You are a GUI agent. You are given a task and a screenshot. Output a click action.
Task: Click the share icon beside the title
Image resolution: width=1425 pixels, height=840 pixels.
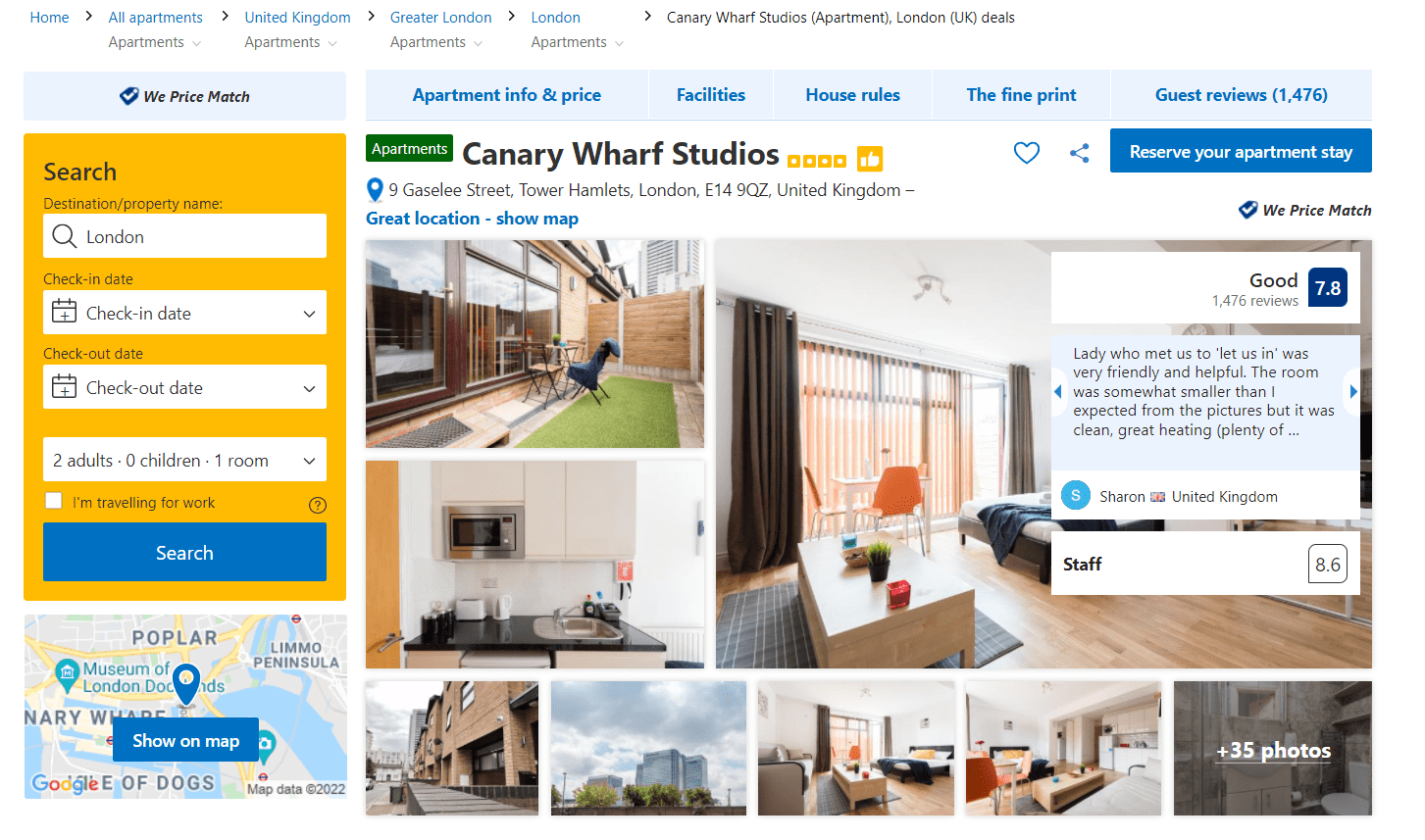click(x=1079, y=153)
